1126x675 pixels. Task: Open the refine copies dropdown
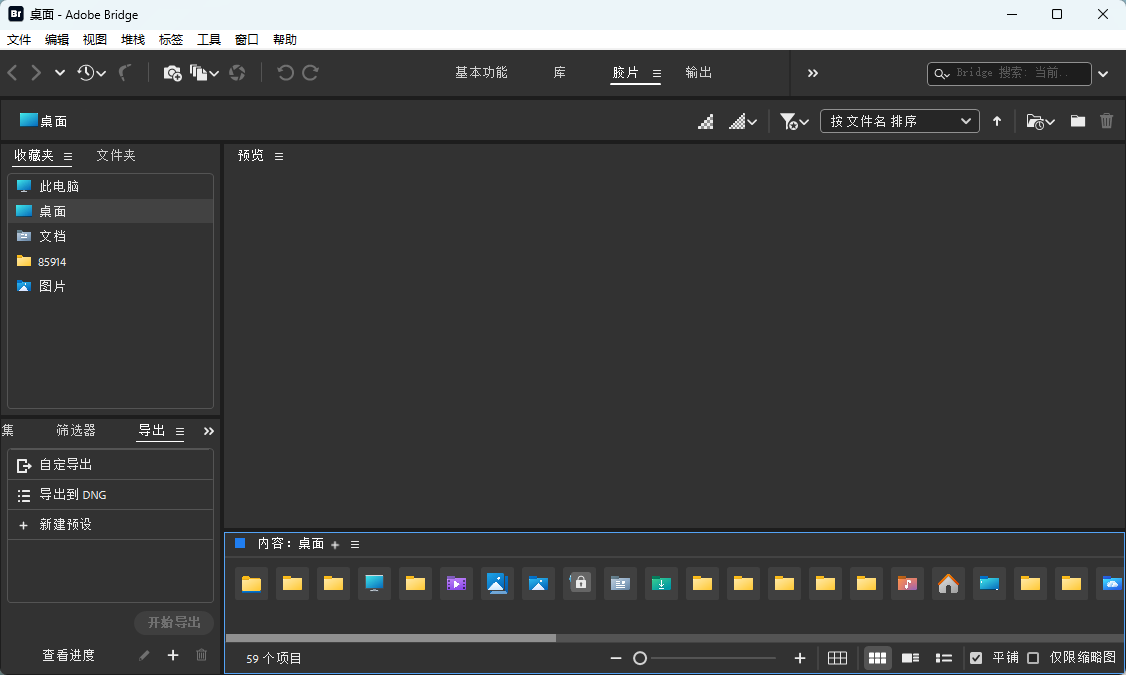pos(204,73)
